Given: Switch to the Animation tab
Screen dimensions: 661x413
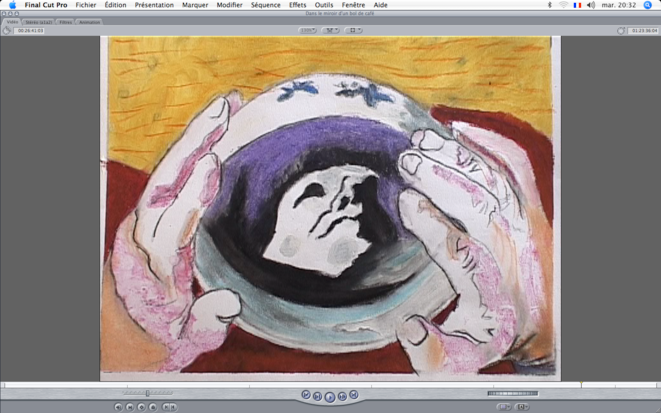Looking at the screenshot, I should point(89,22).
